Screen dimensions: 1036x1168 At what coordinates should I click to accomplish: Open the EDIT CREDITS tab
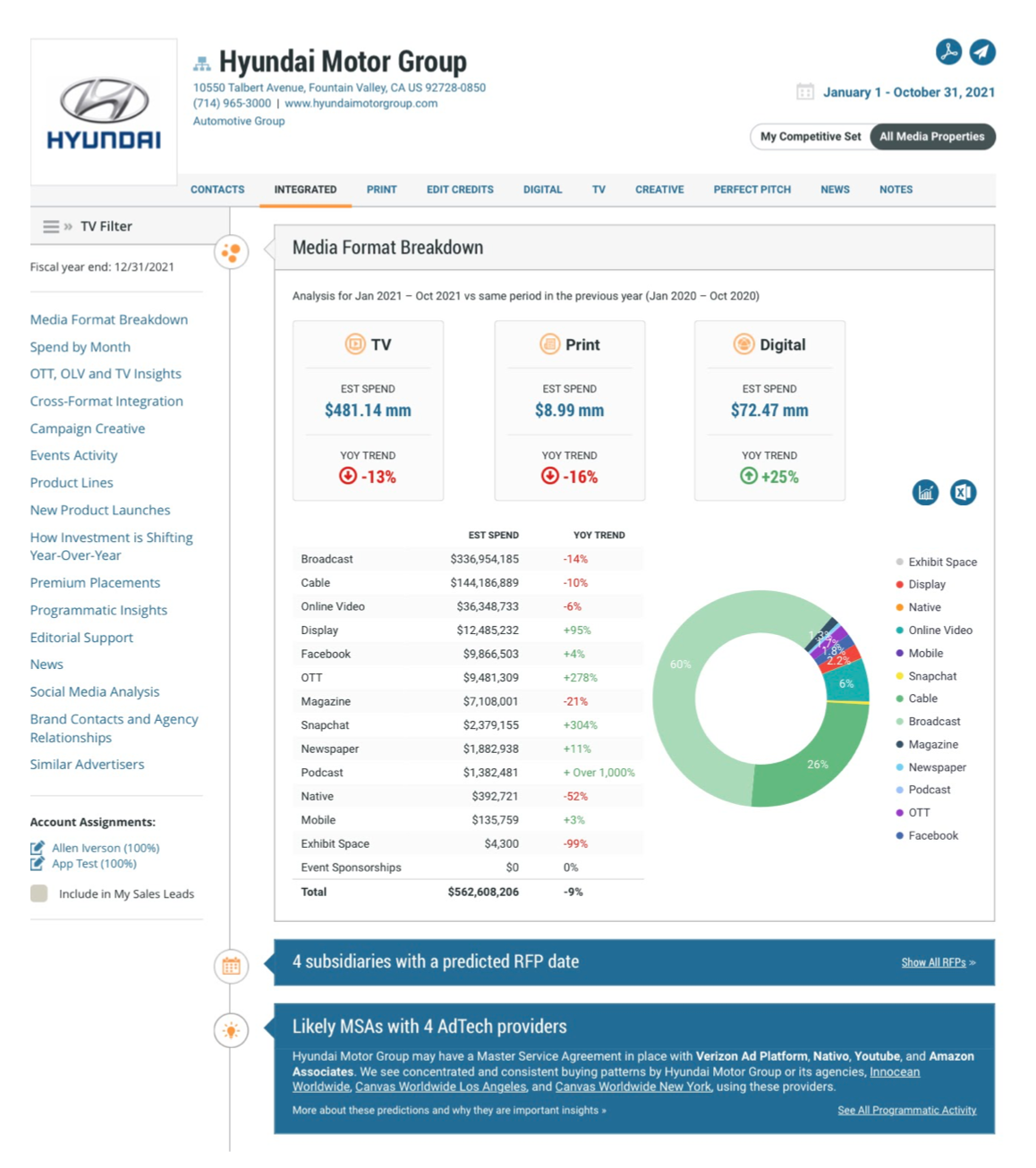460,190
